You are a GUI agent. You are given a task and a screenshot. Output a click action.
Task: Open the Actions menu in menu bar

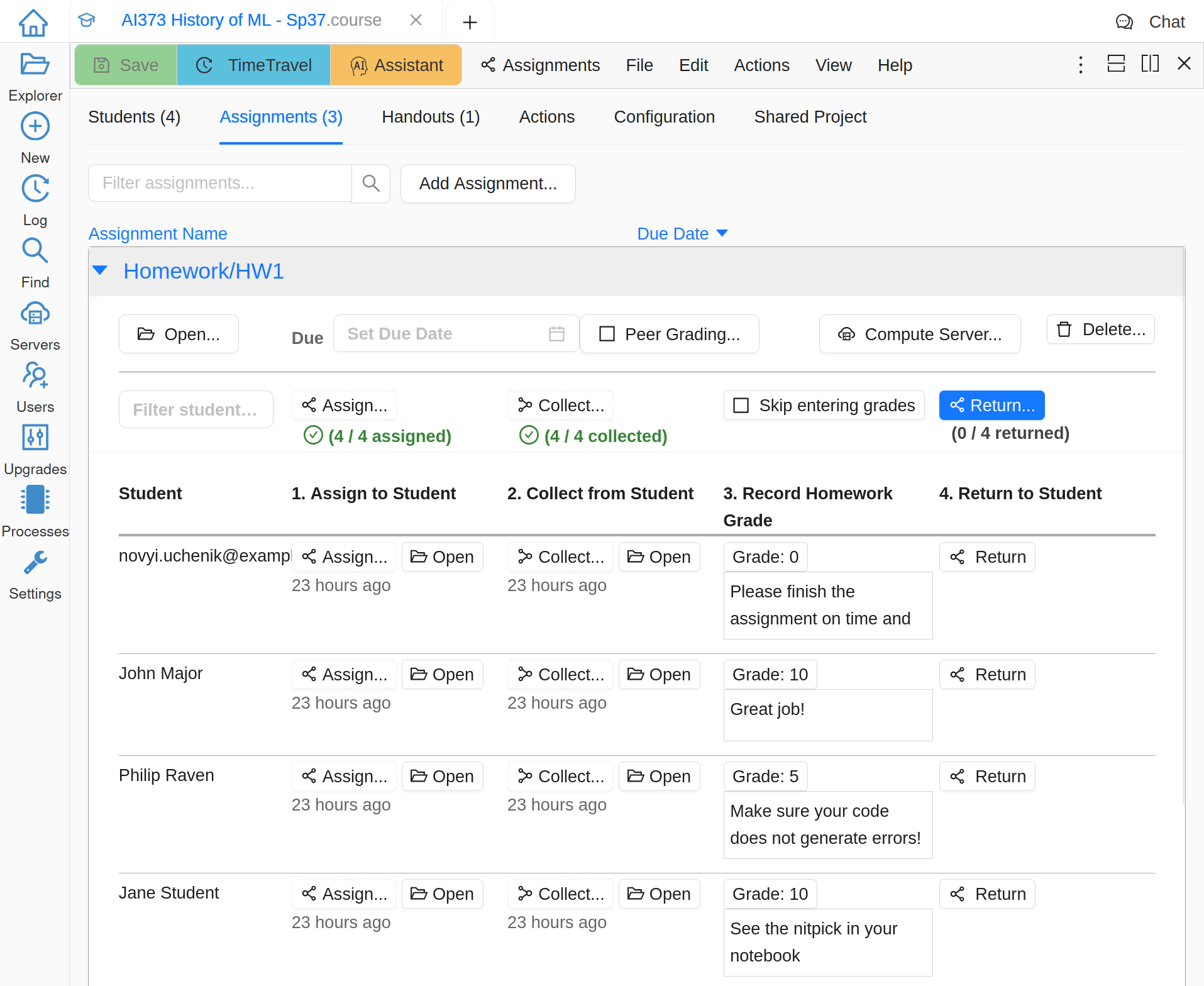(x=761, y=65)
